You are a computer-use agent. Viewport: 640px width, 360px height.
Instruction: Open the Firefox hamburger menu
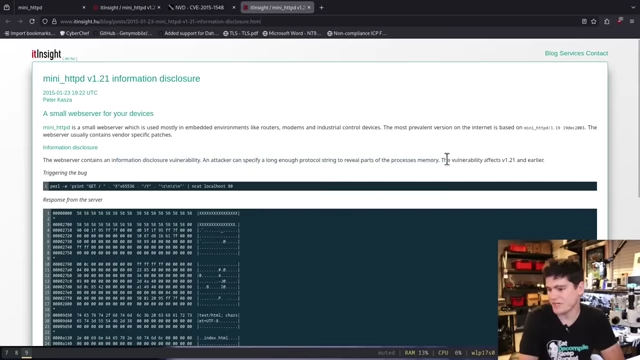632,21
